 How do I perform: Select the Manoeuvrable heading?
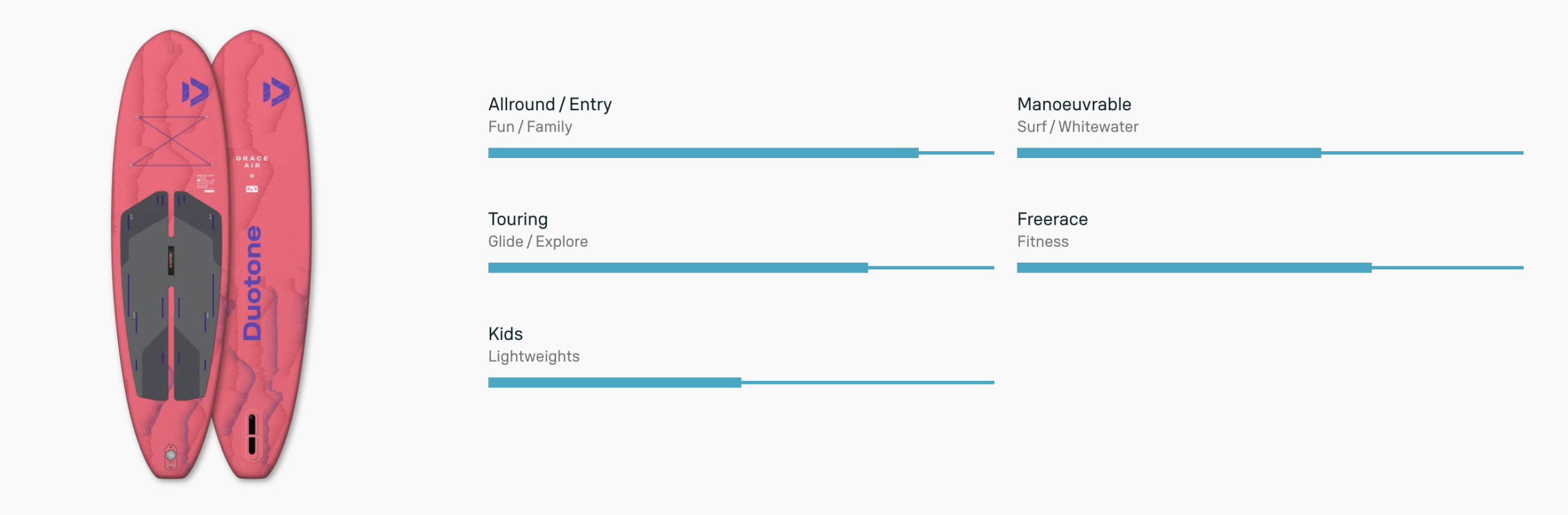[1074, 104]
